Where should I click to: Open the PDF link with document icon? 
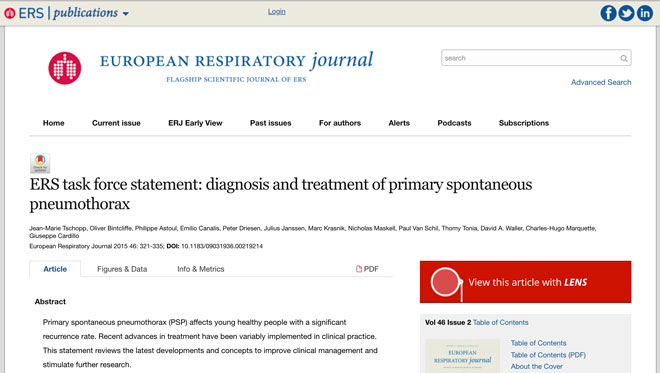367,269
